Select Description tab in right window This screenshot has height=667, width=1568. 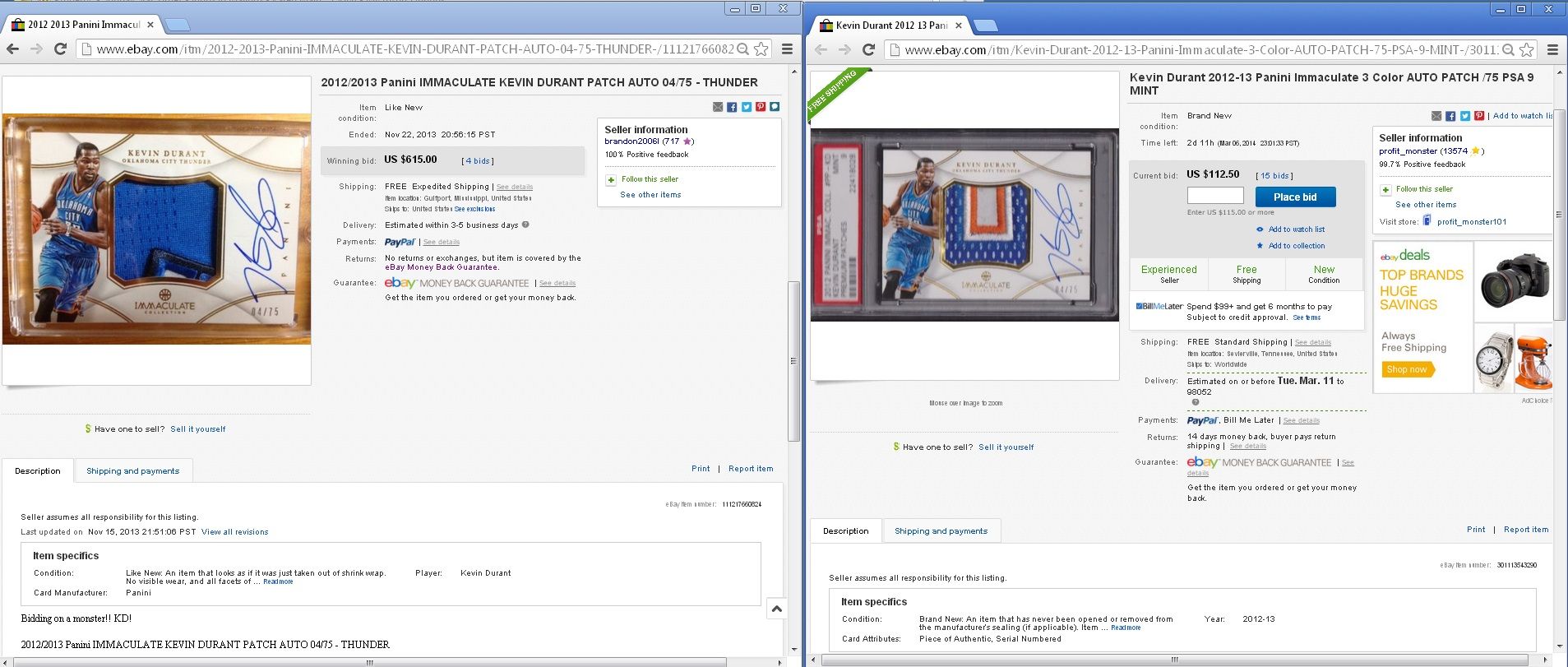coord(846,531)
